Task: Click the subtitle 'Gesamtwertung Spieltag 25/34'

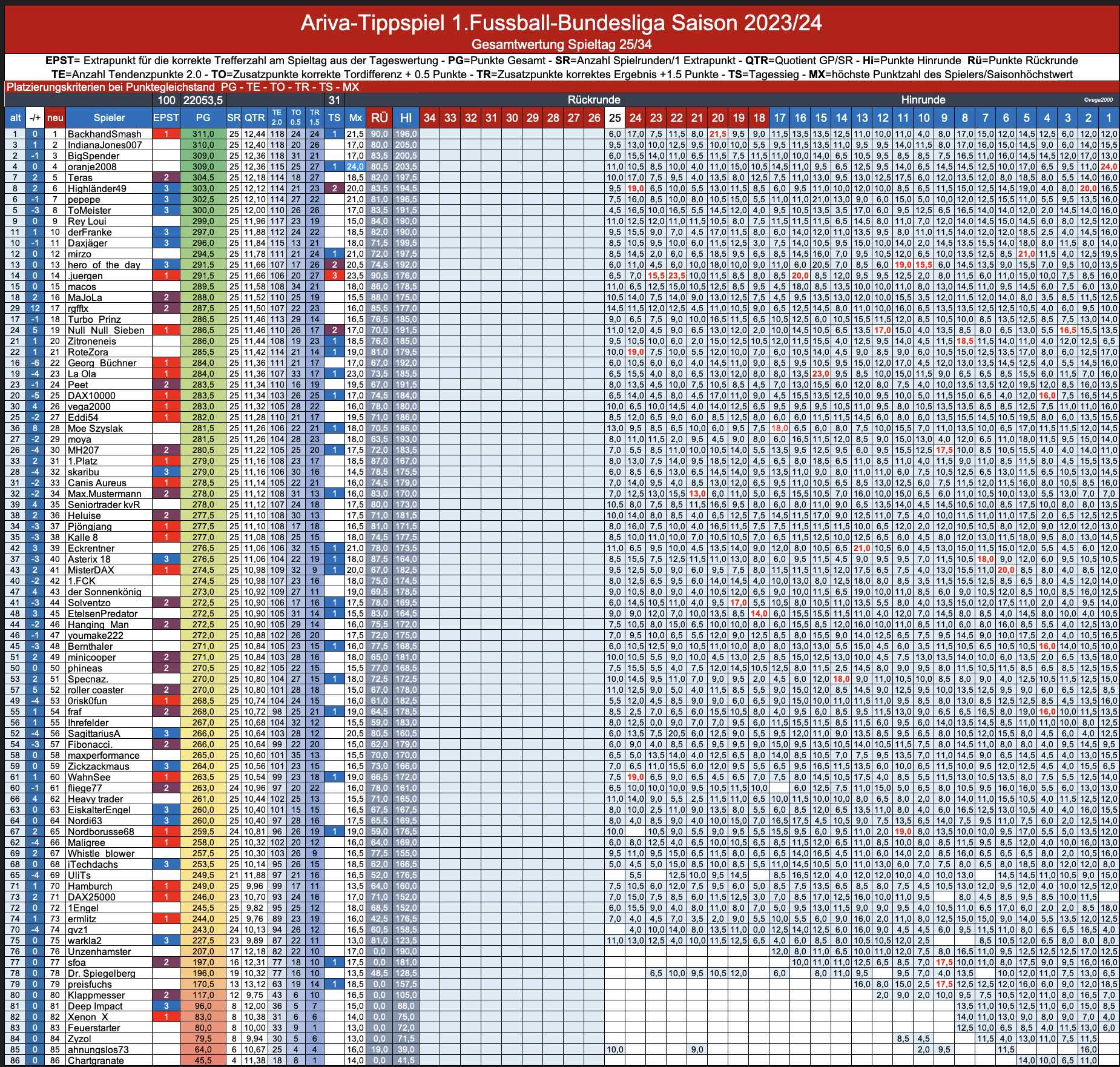Action: (561, 44)
